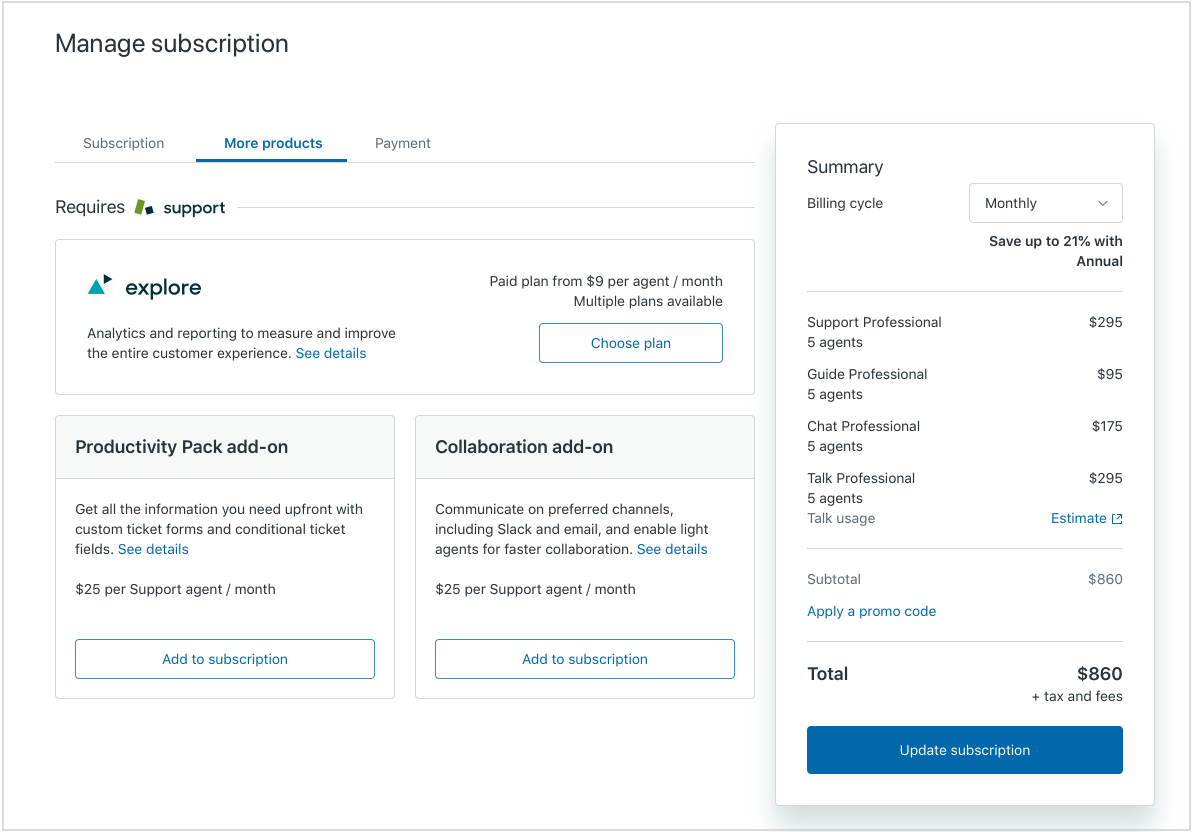The width and height of the screenshot is (1192, 832).
Task: See details for Explore analytics
Action: 331,353
